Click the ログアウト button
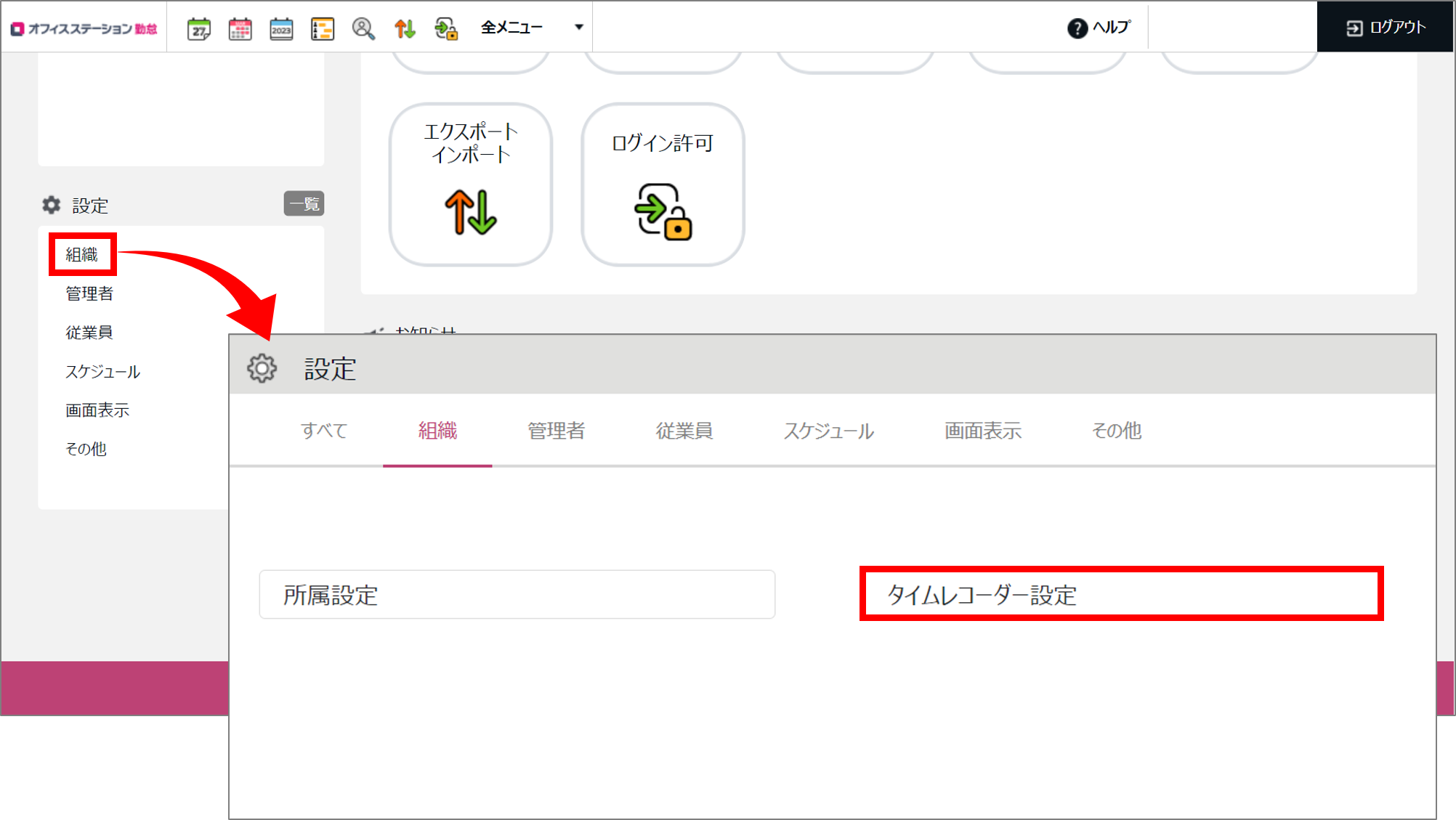The width and height of the screenshot is (1456, 820). point(1386,28)
